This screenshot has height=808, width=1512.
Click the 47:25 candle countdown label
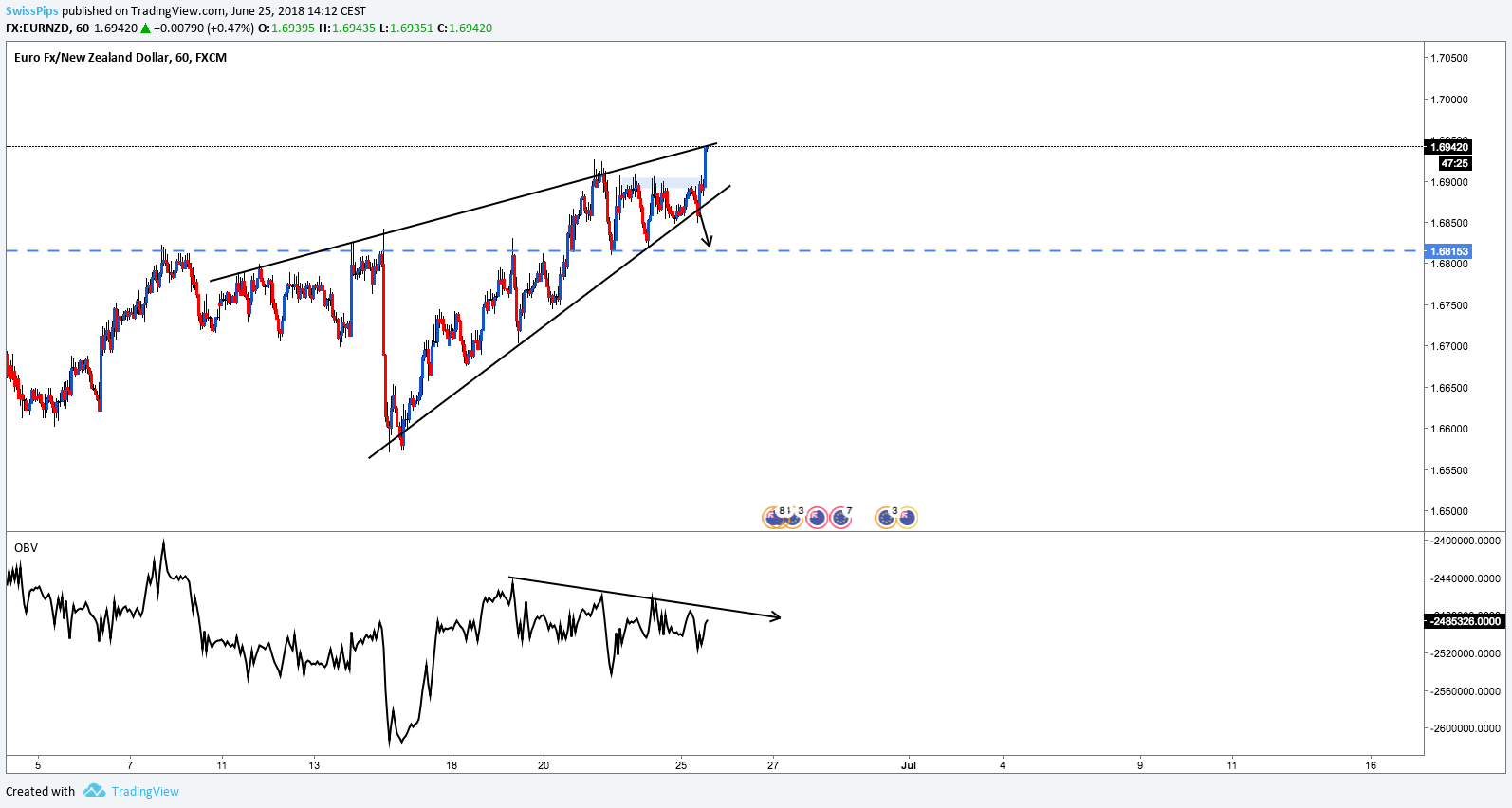(1454, 163)
